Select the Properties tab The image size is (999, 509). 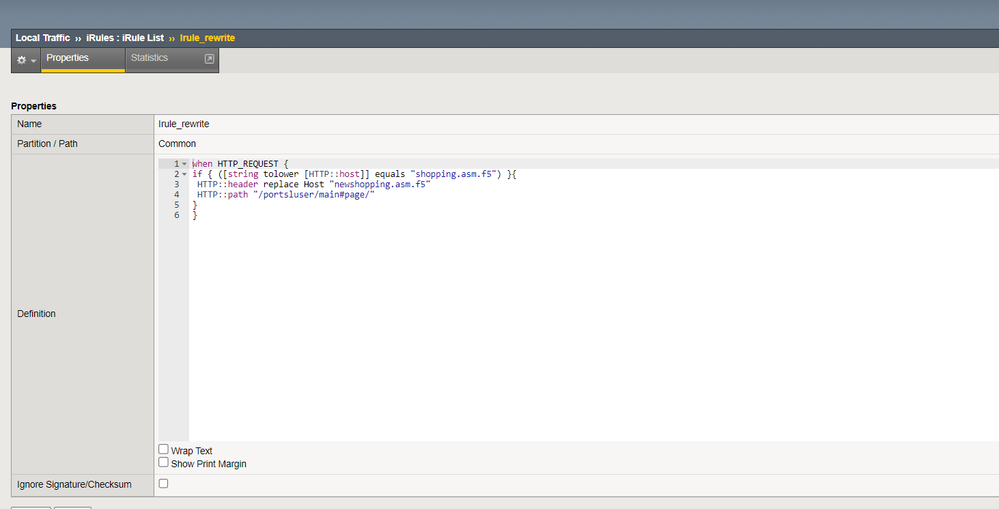pyautogui.click(x=67, y=58)
